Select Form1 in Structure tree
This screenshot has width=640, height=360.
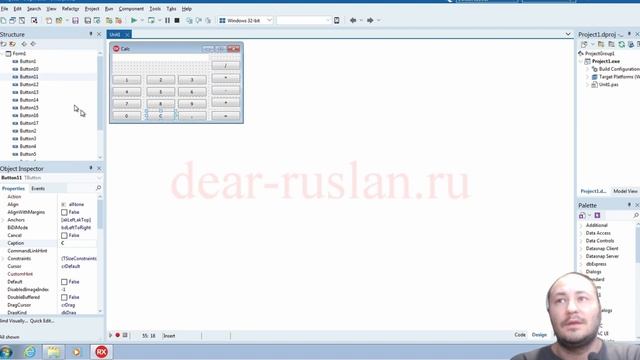19,53
